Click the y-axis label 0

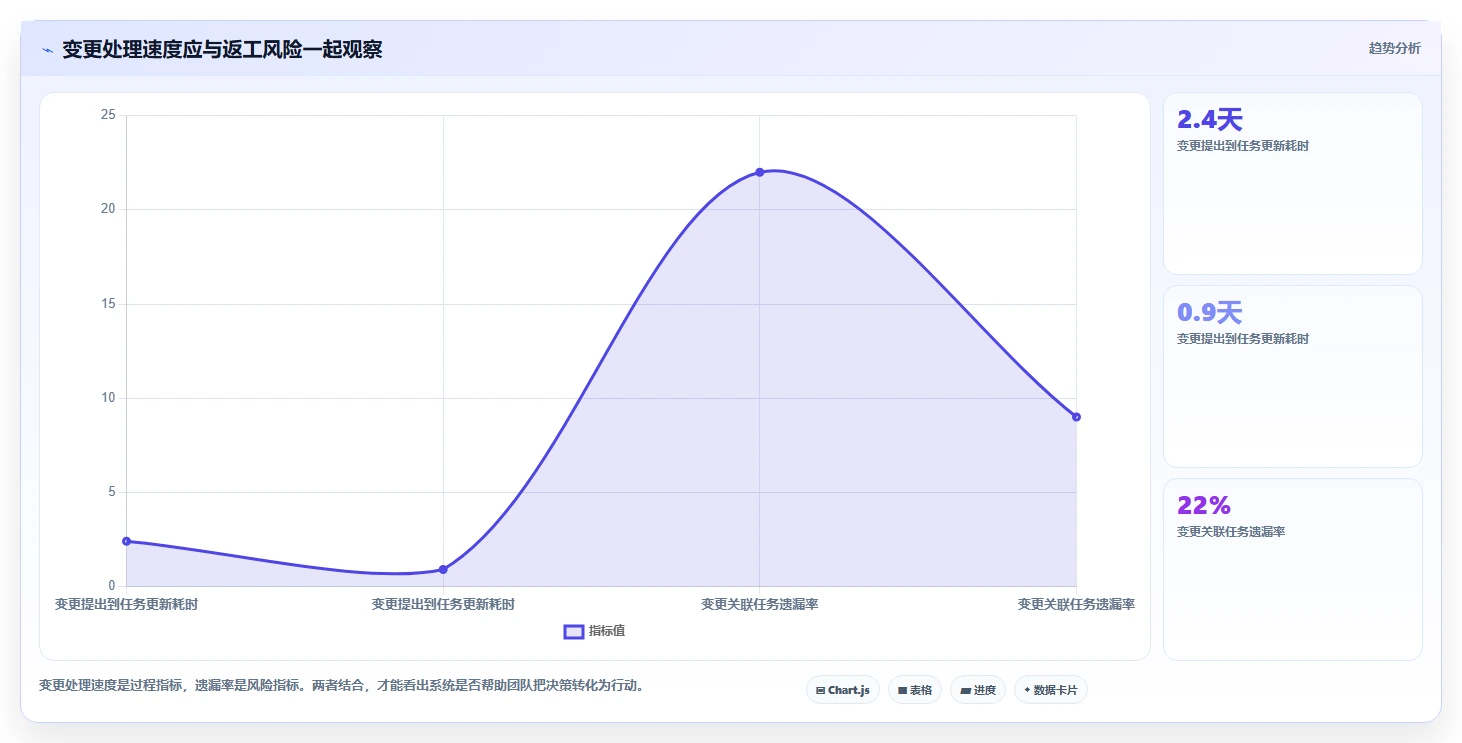point(112,586)
